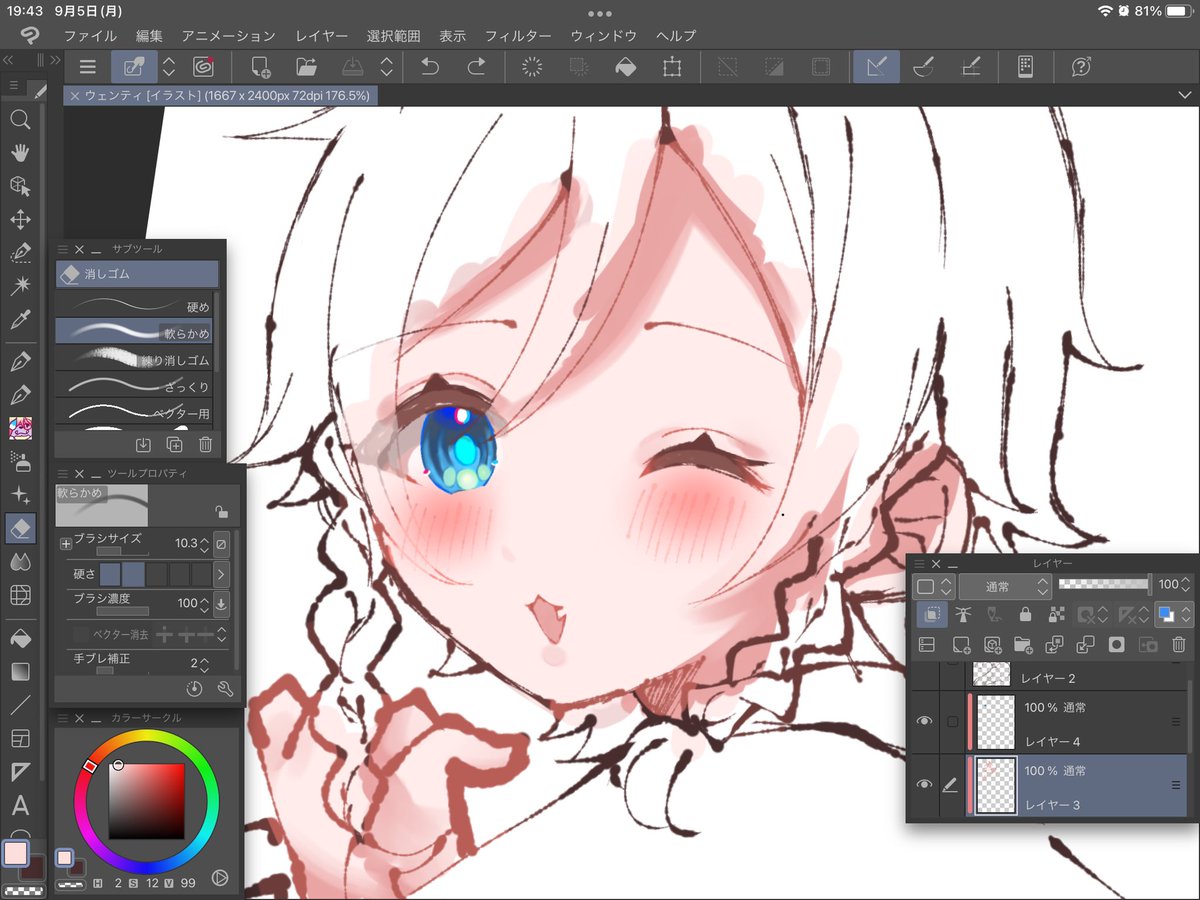Create new raster layer in Layer panel
1200x900 pixels.
coord(962,645)
